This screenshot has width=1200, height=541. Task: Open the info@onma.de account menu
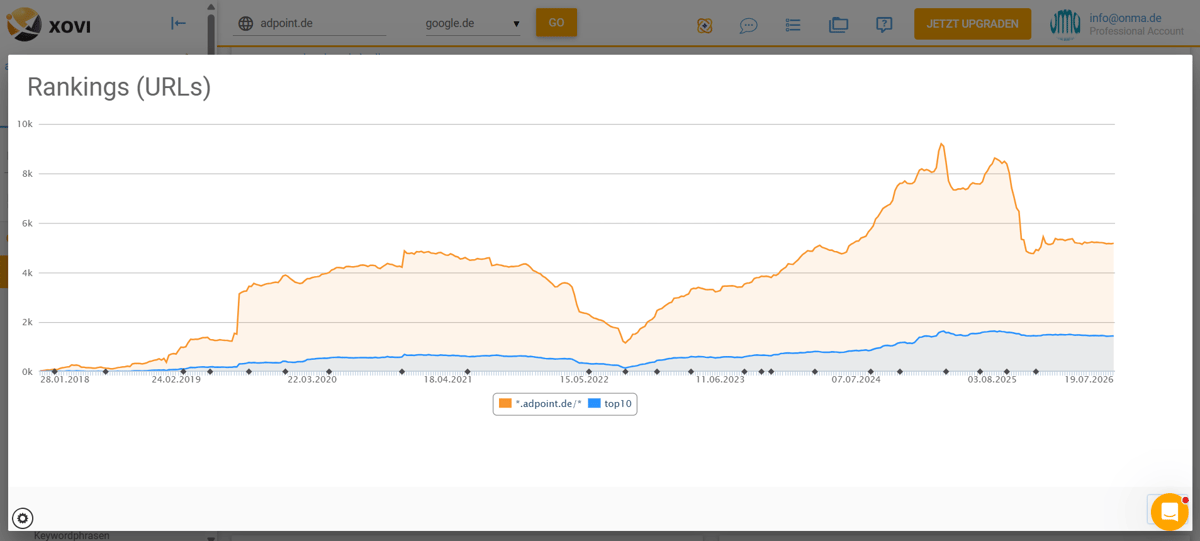pos(1125,17)
